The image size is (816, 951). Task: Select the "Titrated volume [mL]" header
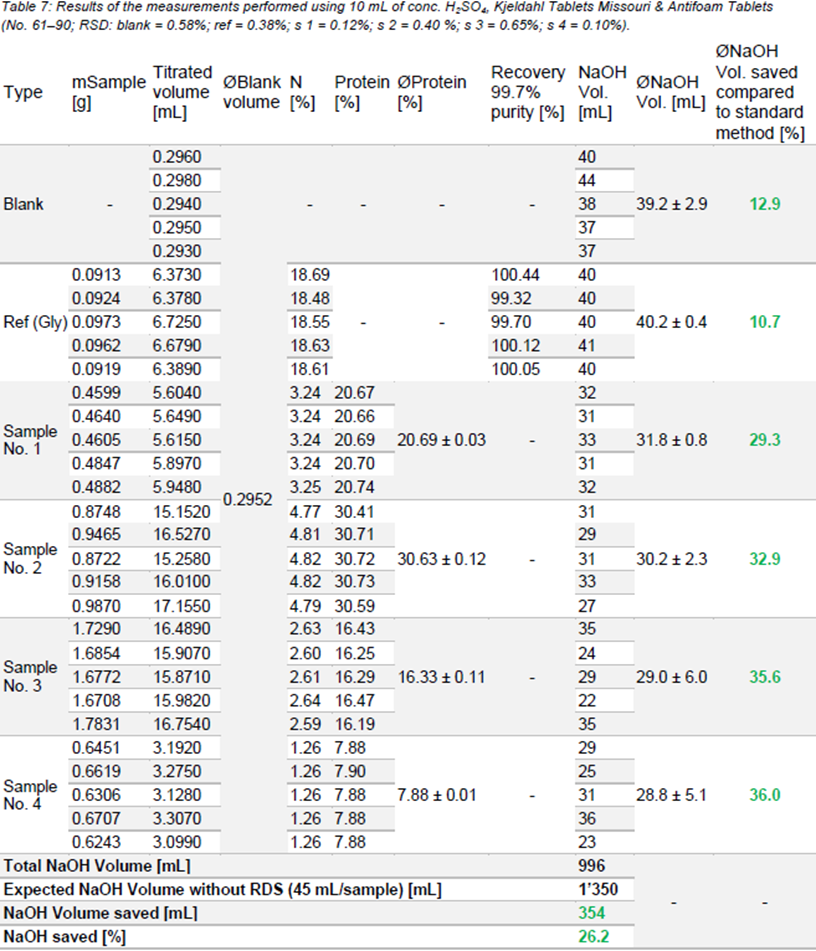coord(182,92)
